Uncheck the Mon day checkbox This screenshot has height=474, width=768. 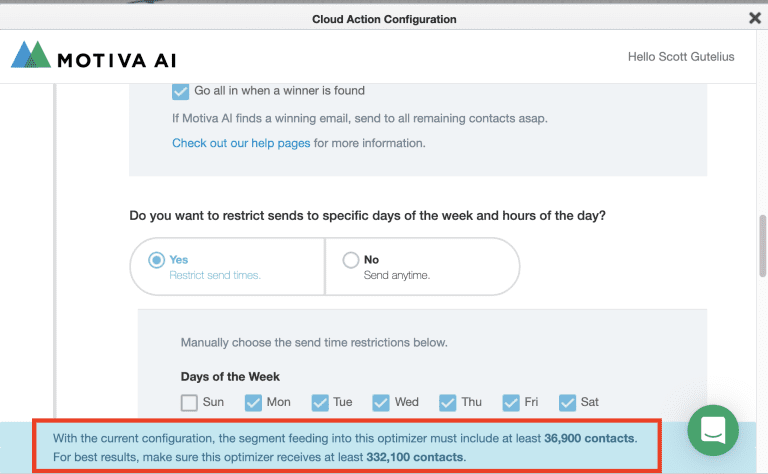254,402
